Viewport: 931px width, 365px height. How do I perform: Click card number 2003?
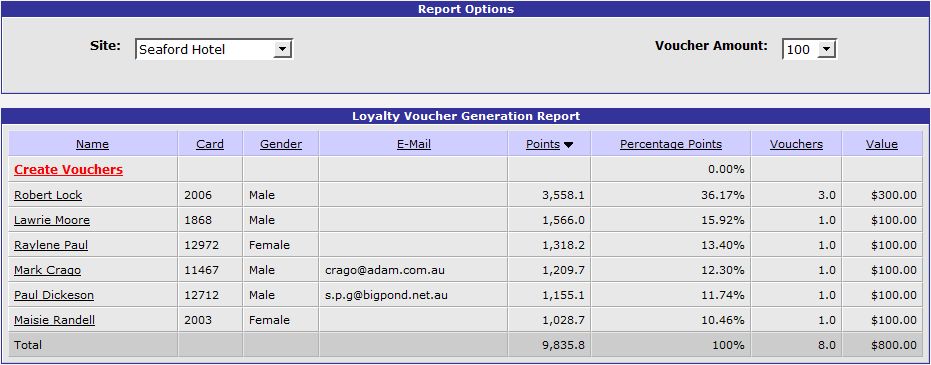(198, 320)
